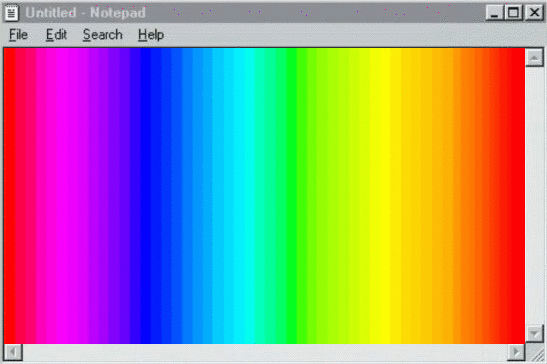Open the Edit menu
Viewport: 547px width, 364px height.
(x=56, y=35)
